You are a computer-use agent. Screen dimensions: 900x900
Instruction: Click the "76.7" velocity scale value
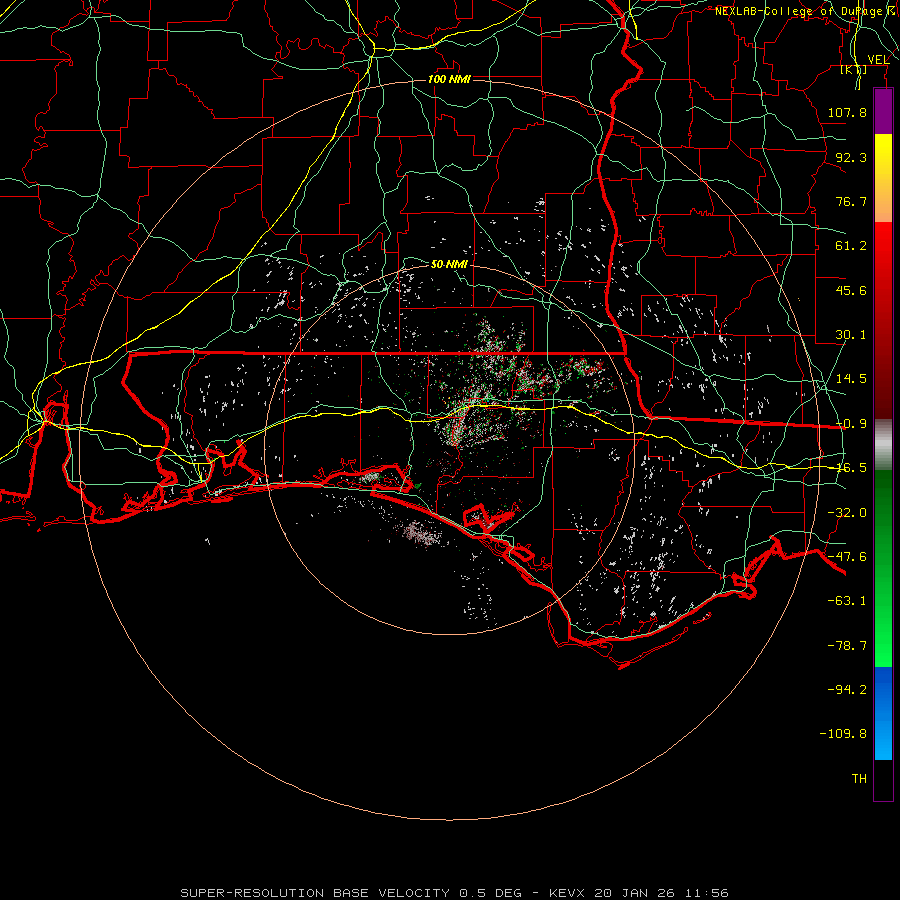pos(851,201)
